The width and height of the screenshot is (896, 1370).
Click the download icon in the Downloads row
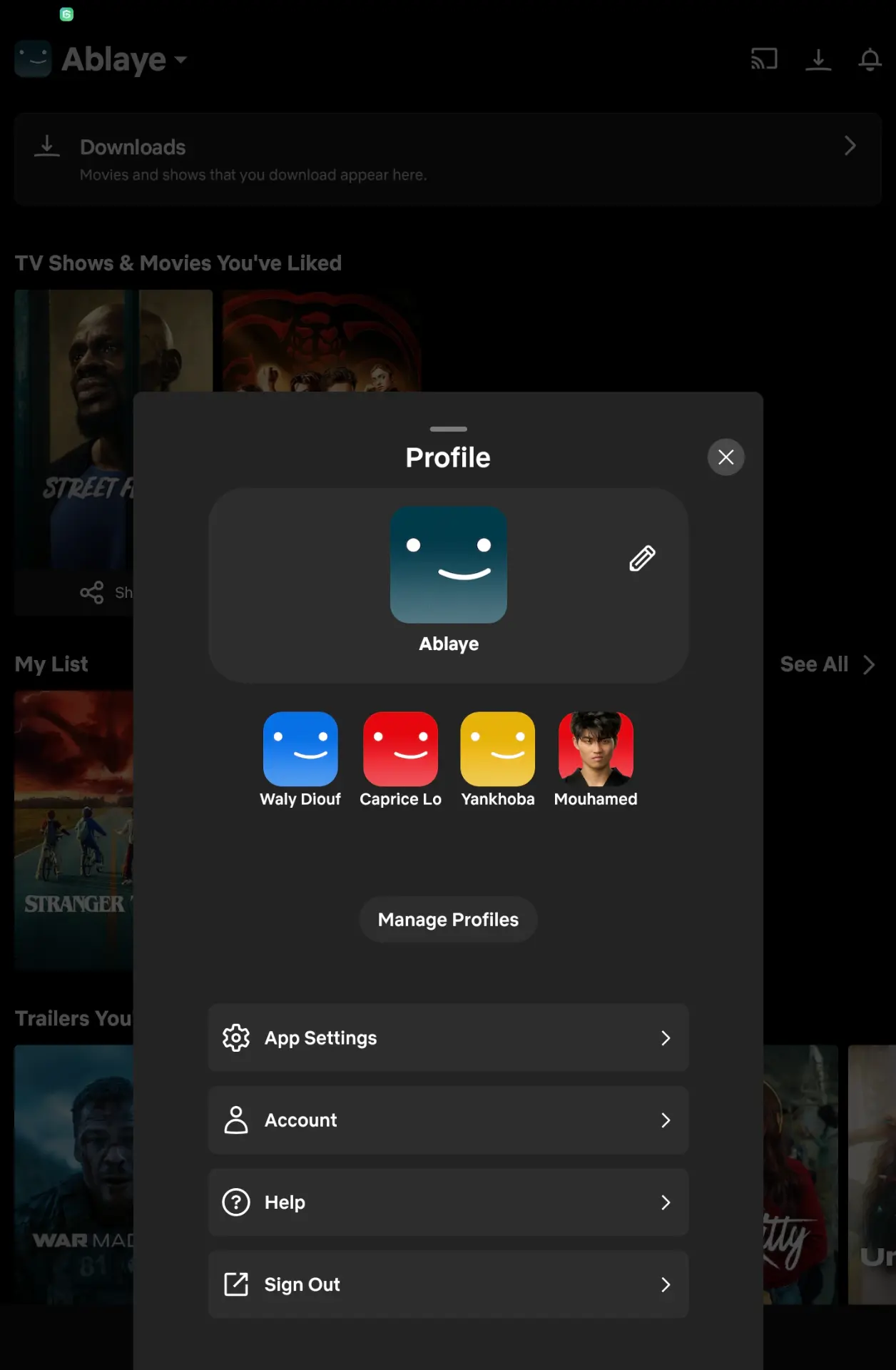pos(47,146)
